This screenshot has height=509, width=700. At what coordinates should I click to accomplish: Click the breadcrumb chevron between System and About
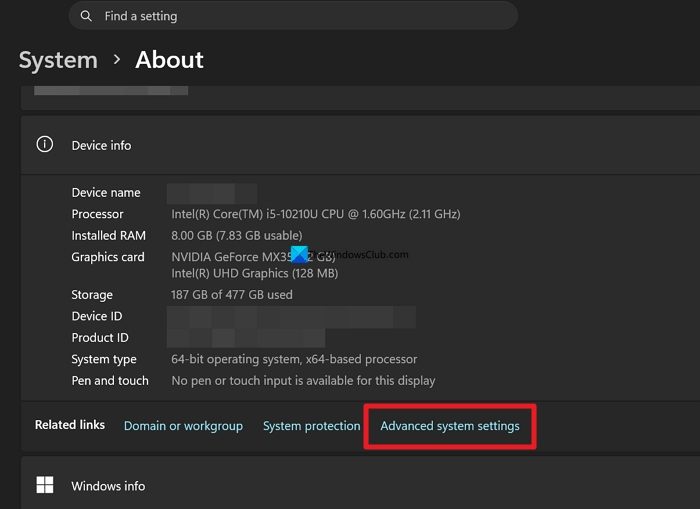pyautogui.click(x=117, y=59)
